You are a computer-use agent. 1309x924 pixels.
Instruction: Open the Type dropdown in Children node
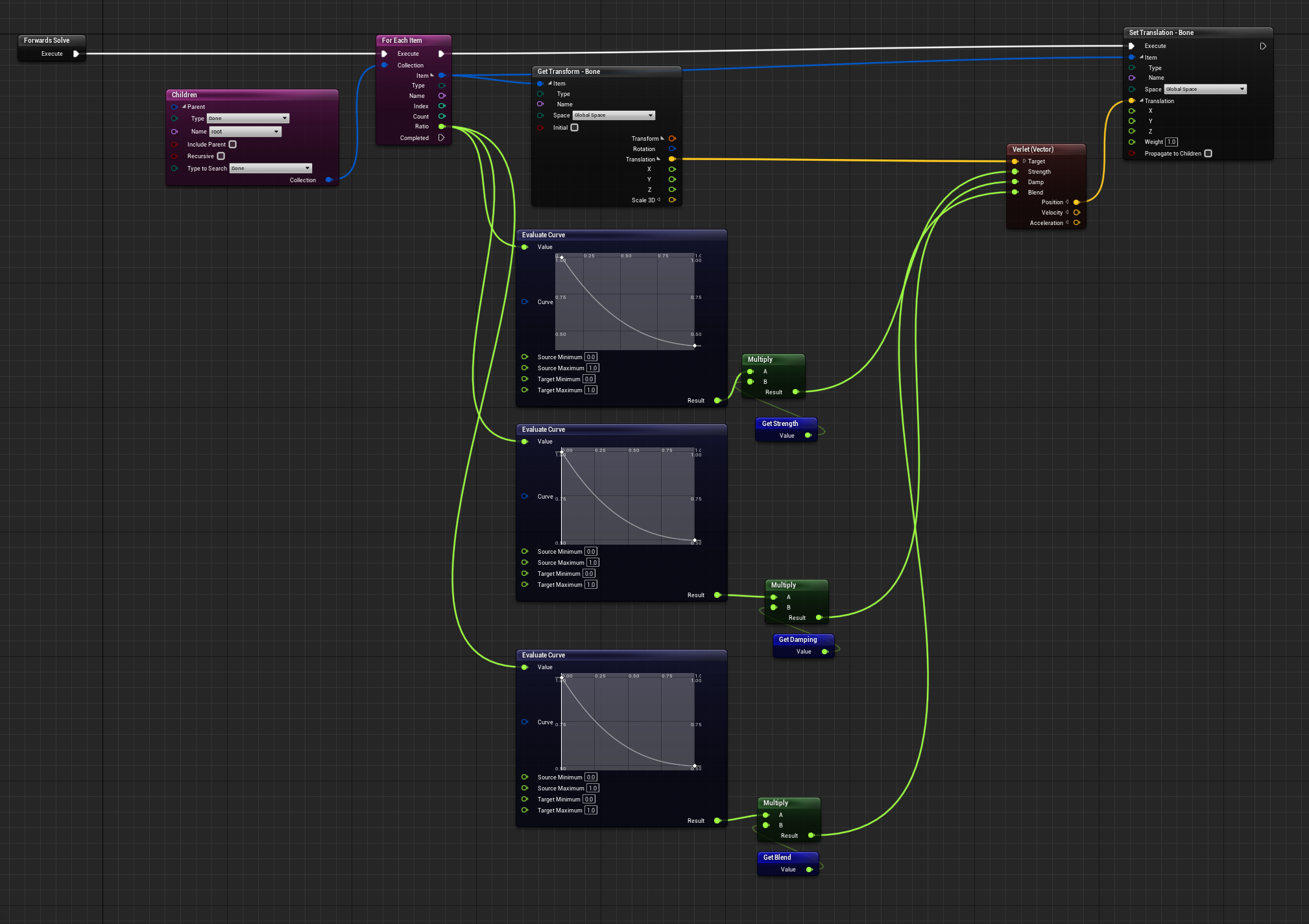pos(248,118)
